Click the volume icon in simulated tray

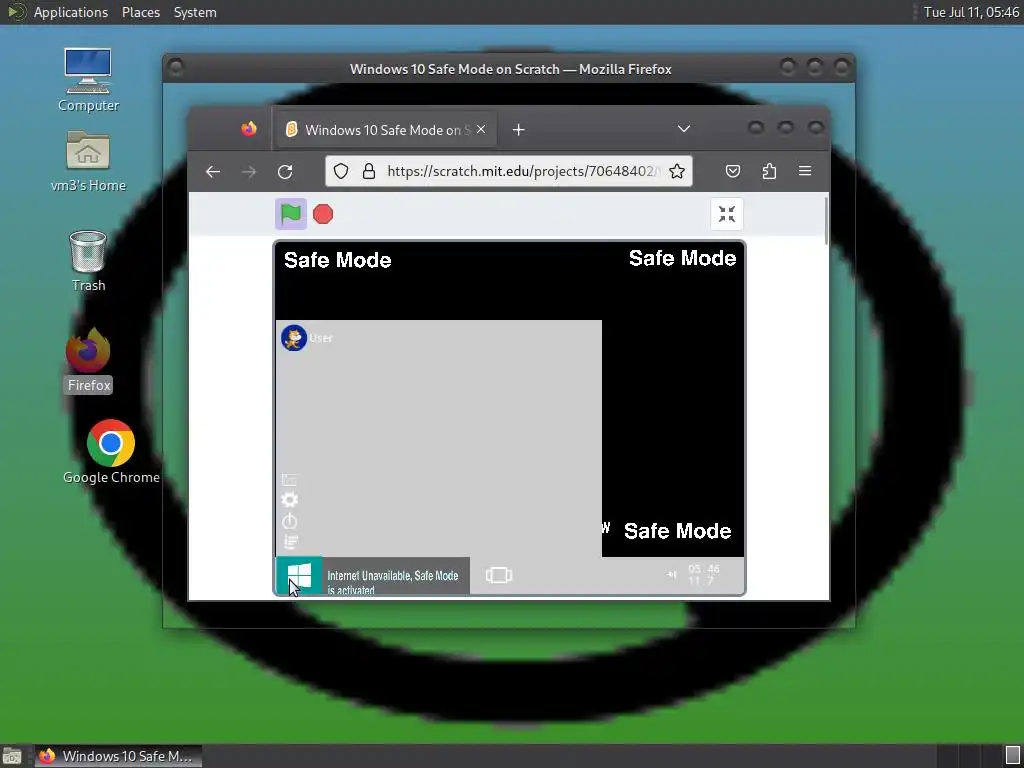point(671,575)
